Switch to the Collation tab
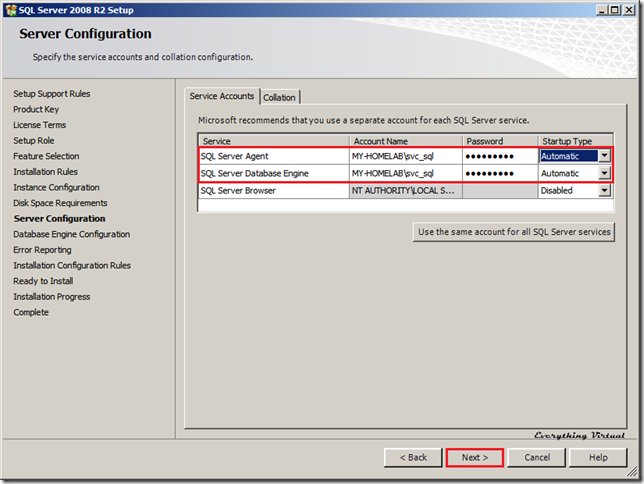 279,97
